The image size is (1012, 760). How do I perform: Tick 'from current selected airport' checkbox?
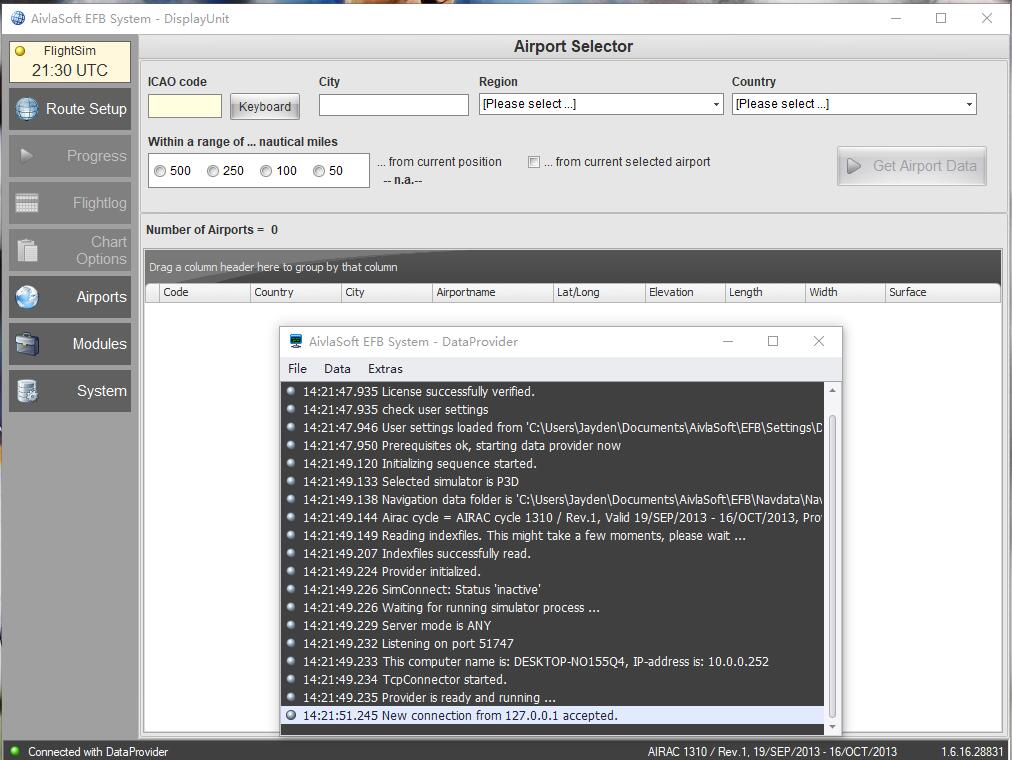click(x=534, y=162)
